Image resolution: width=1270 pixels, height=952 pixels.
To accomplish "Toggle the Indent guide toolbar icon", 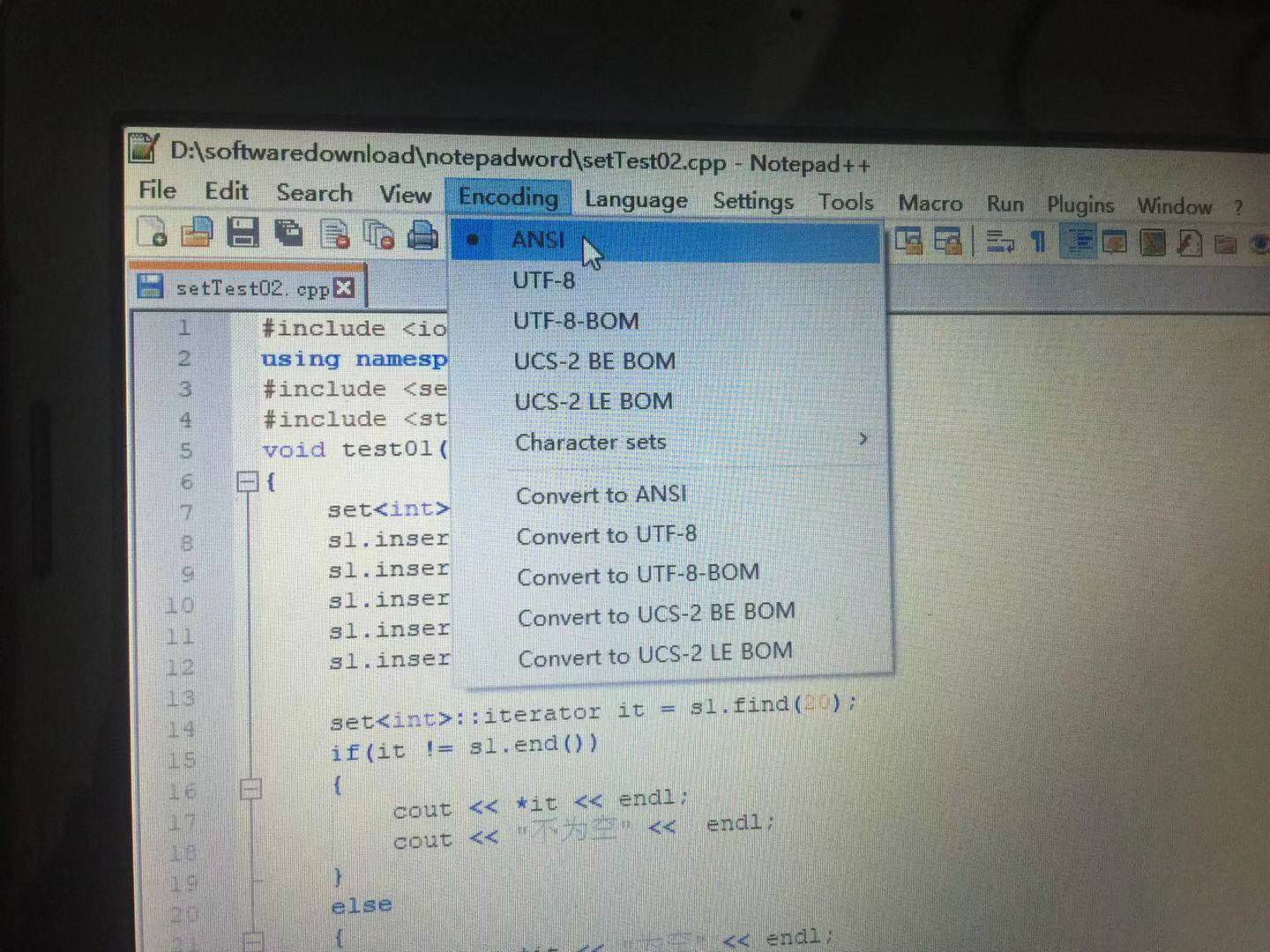I will click(1079, 242).
